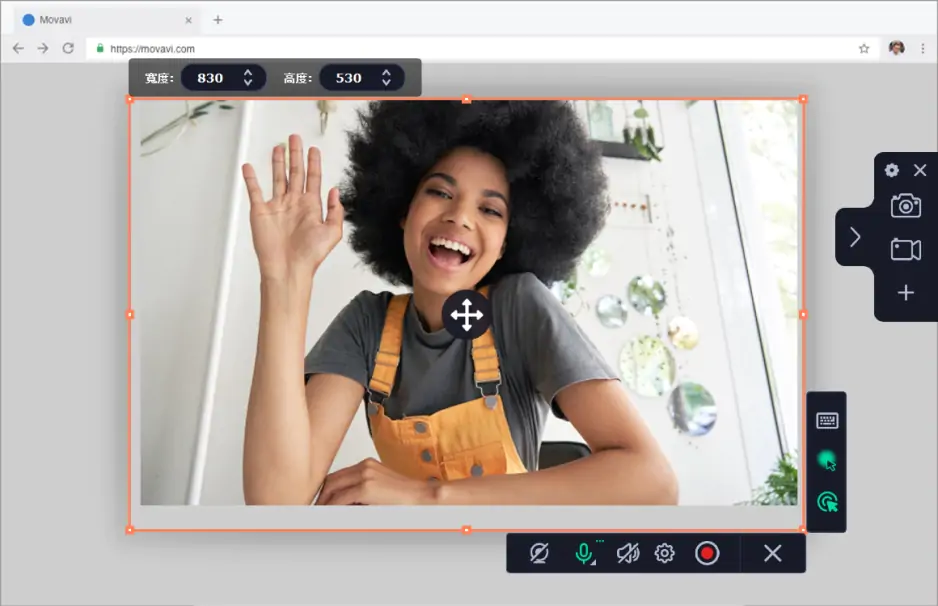Open a new browser tab

(x=218, y=20)
